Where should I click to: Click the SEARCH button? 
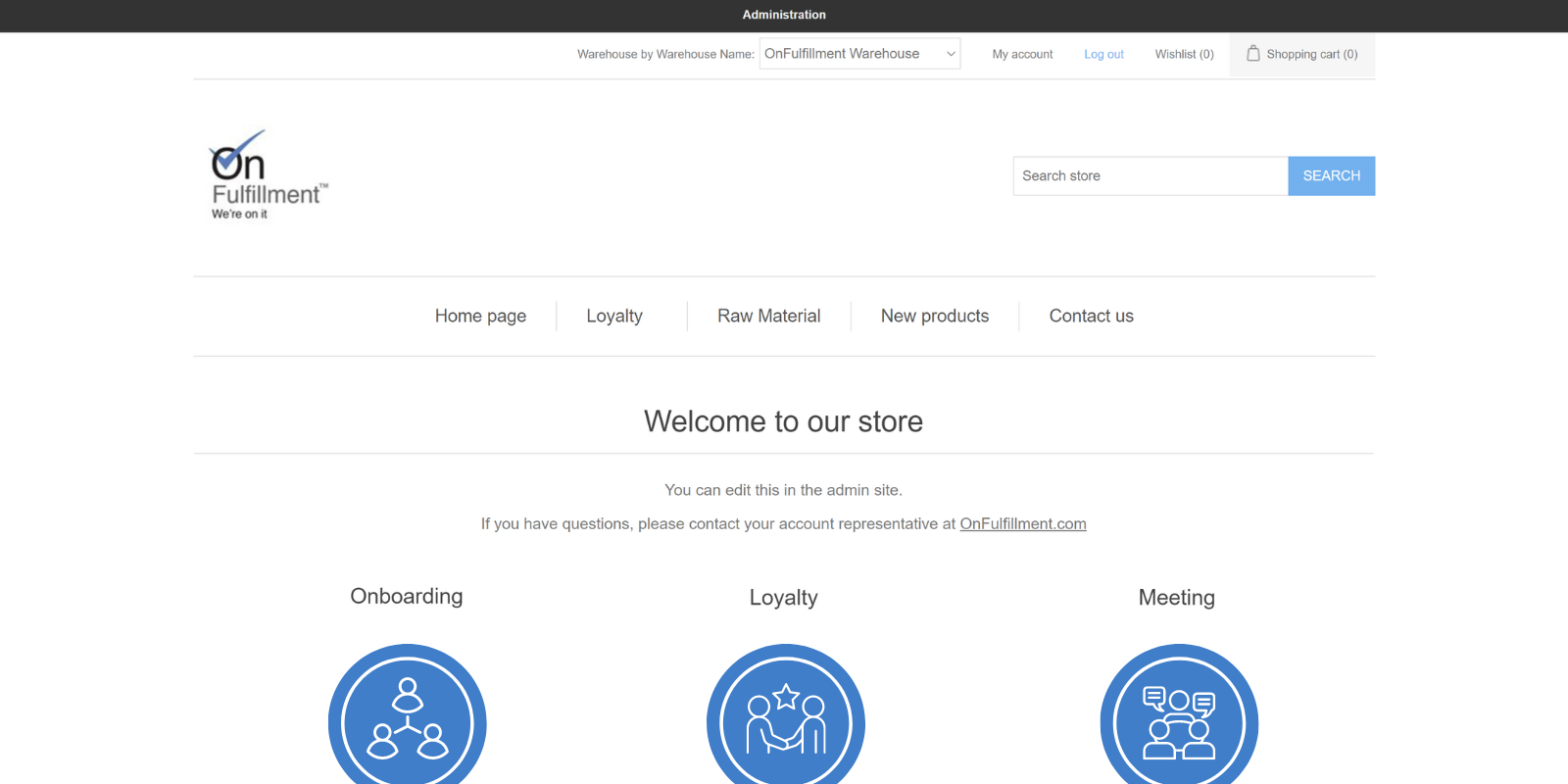1331,176
